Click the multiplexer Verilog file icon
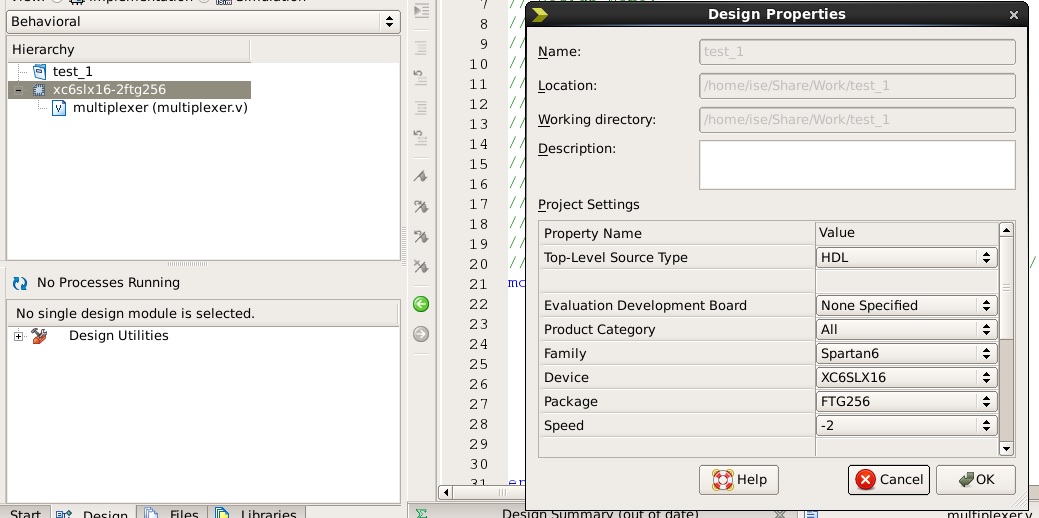Image resolution: width=1039 pixels, height=518 pixels. pyautogui.click(x=59, y=108)
